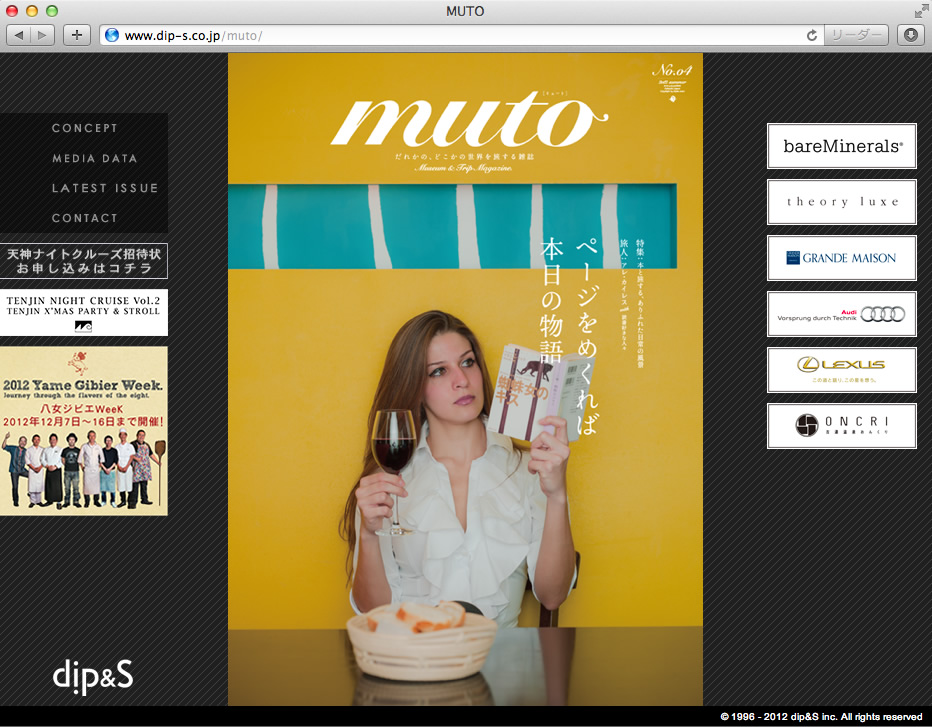Viewport: 932px width, 727px height.
Task: Open the MEDIA DATA menu item
Action: click(x=95, y=158)
